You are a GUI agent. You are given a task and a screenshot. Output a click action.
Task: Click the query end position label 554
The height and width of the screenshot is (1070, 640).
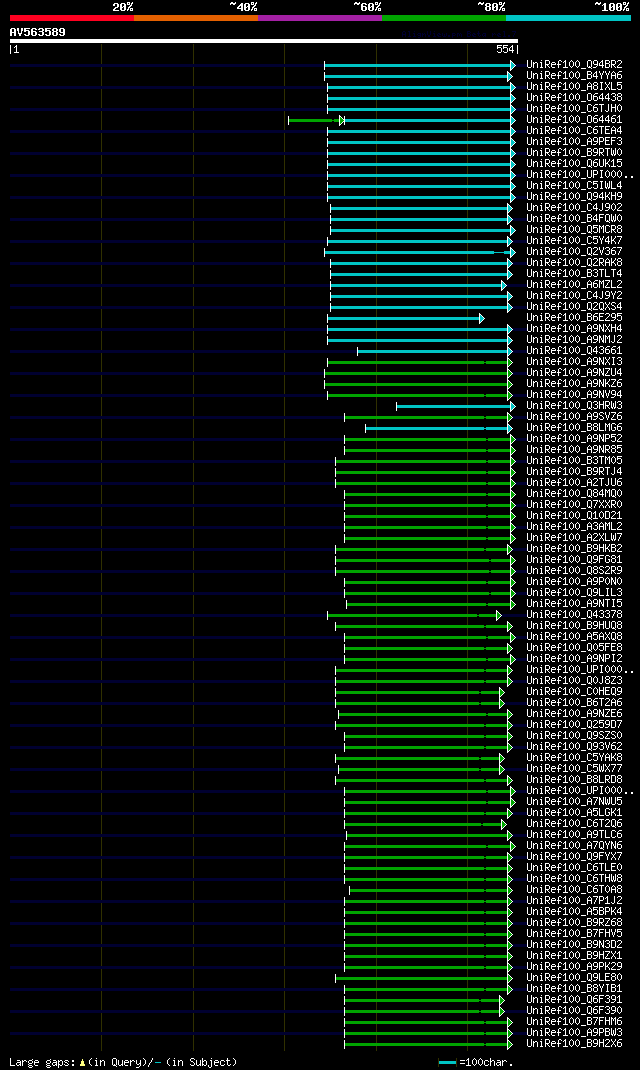(505, 50)
